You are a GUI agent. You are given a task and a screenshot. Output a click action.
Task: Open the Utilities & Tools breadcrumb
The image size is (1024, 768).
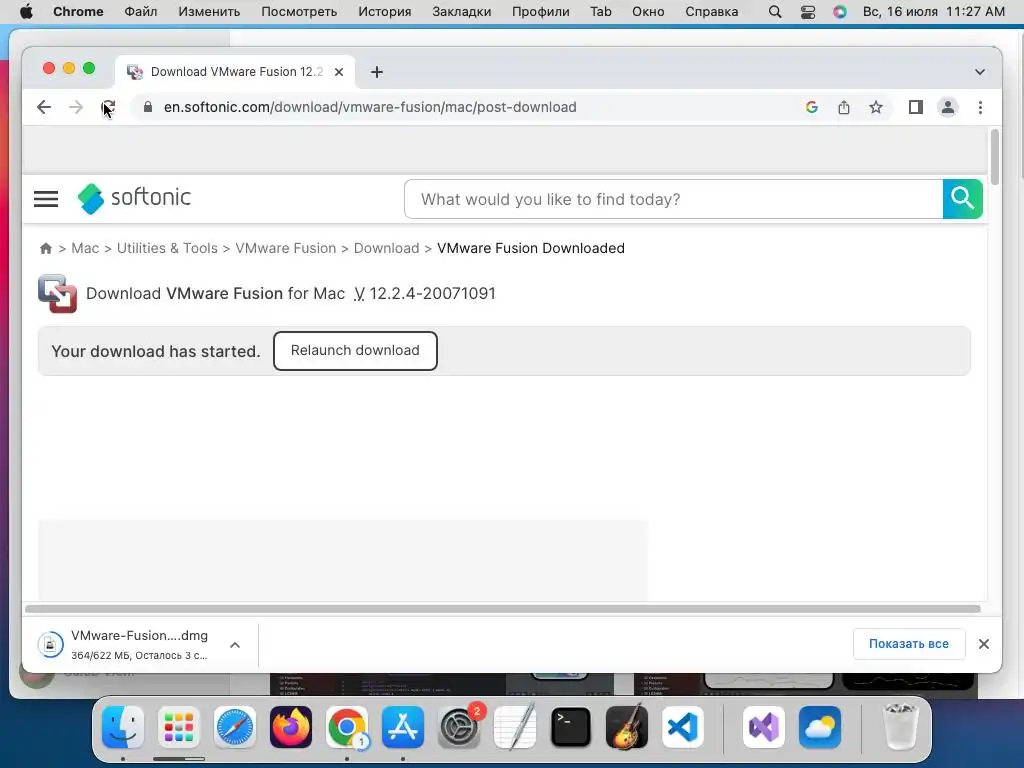(167, 248)
